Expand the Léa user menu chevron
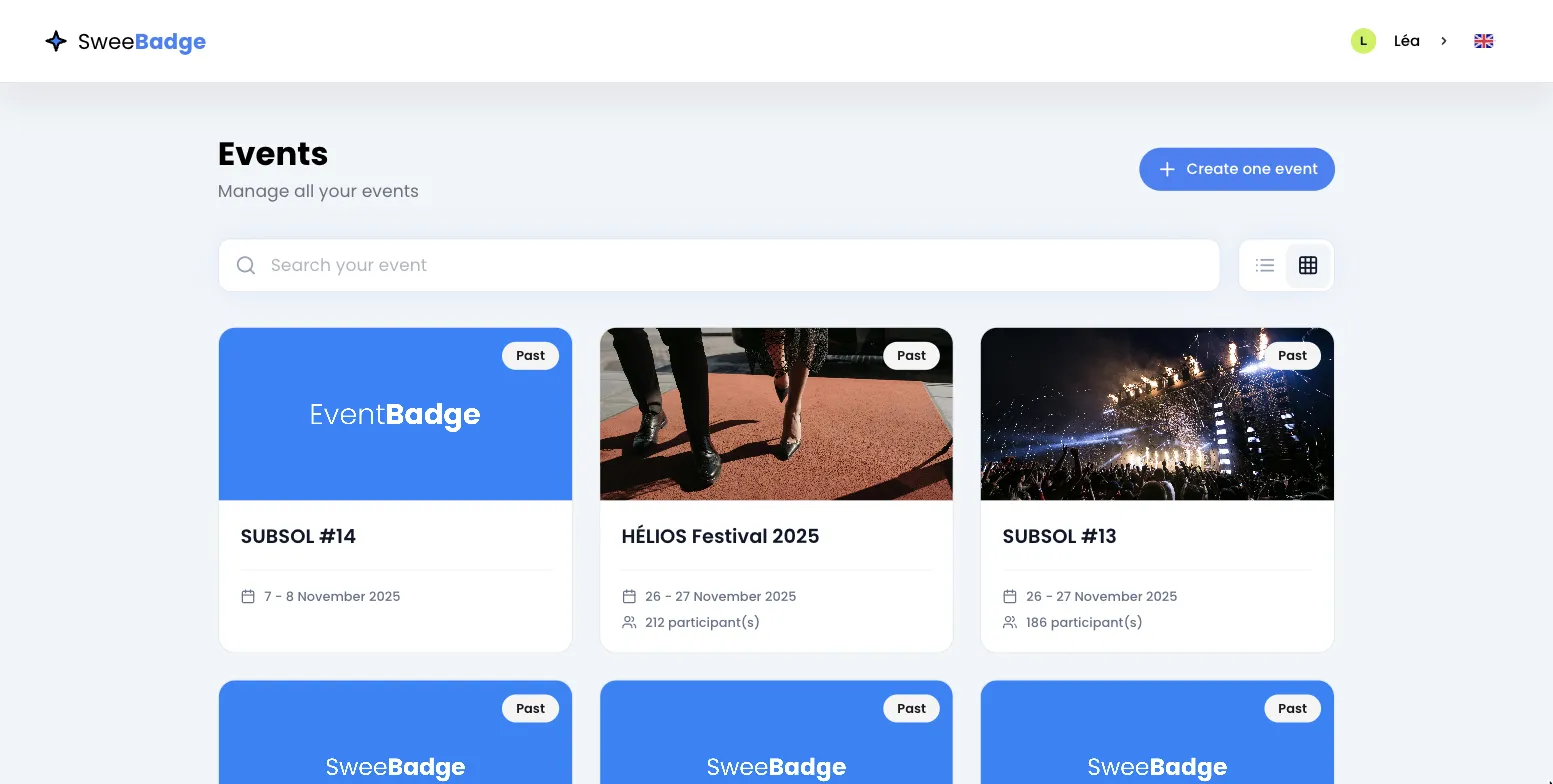 (x=1444, y=41)
